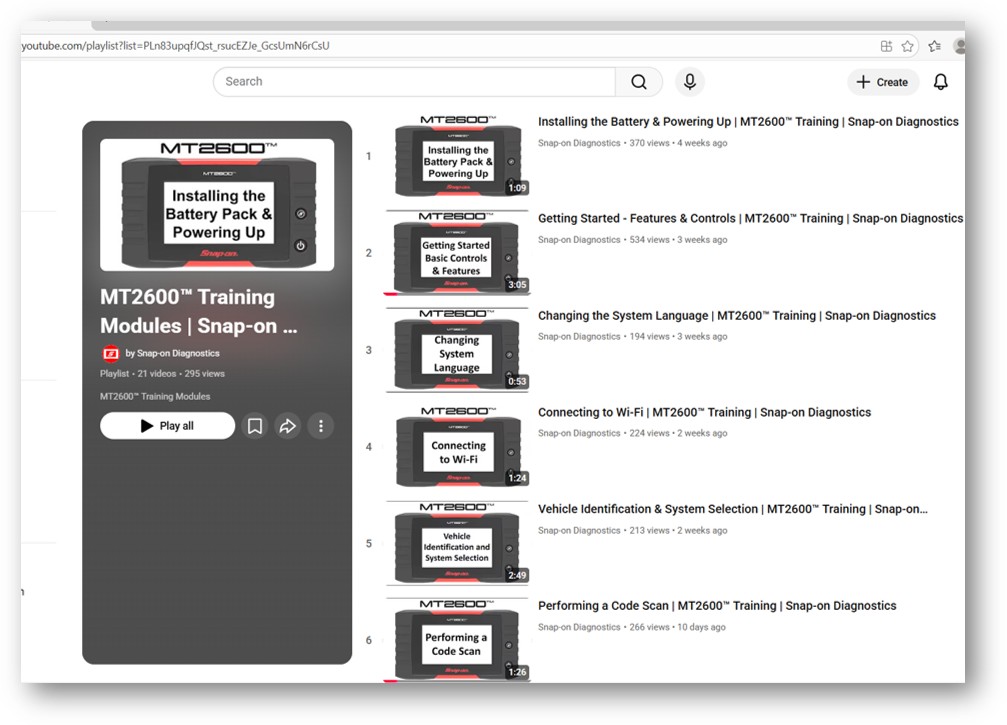Open the notifications bell

940,82
